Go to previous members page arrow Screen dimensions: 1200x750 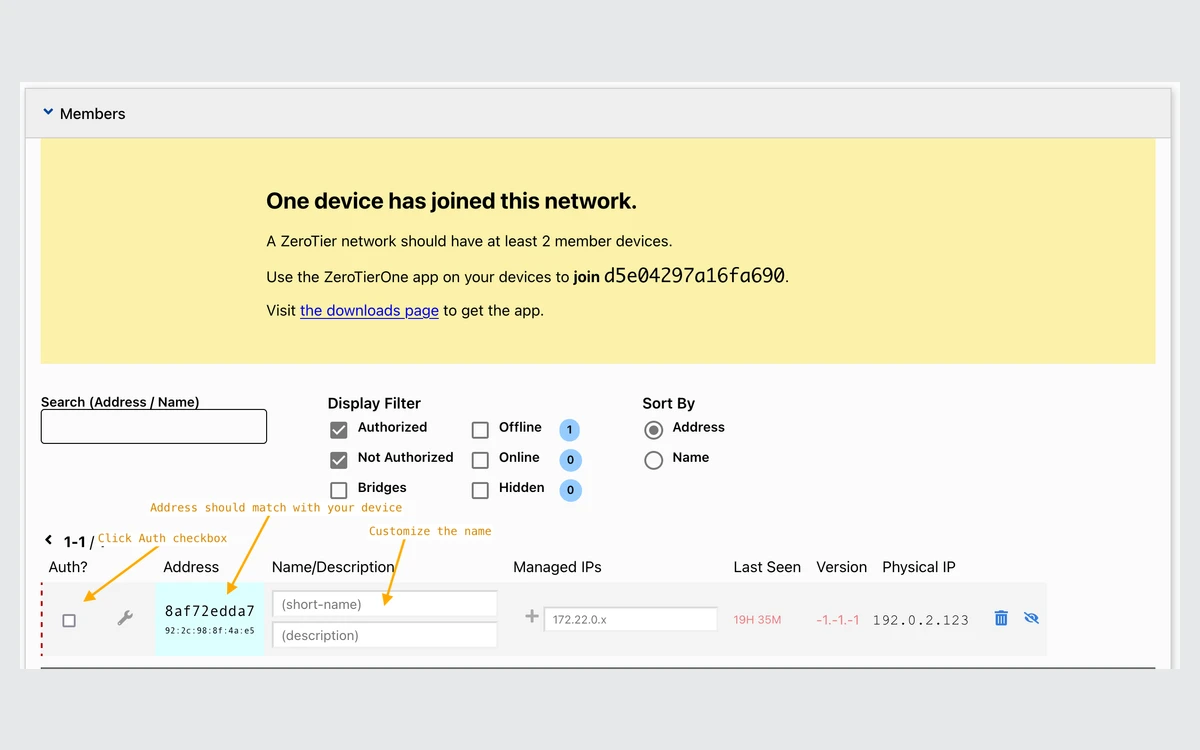(x=48, y=540)
